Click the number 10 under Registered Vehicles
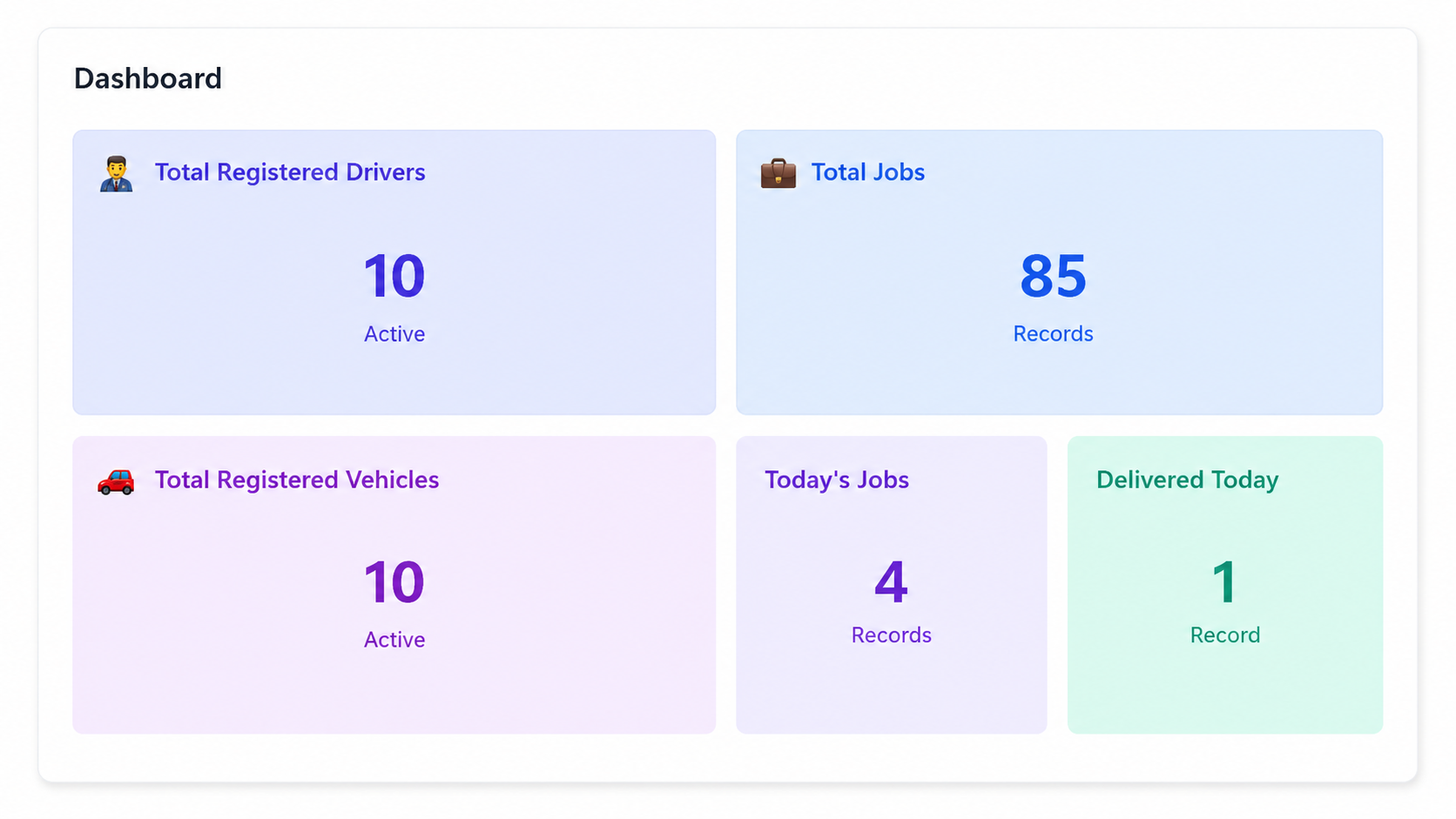This screenshot has width=1456, height=819. 394,582
